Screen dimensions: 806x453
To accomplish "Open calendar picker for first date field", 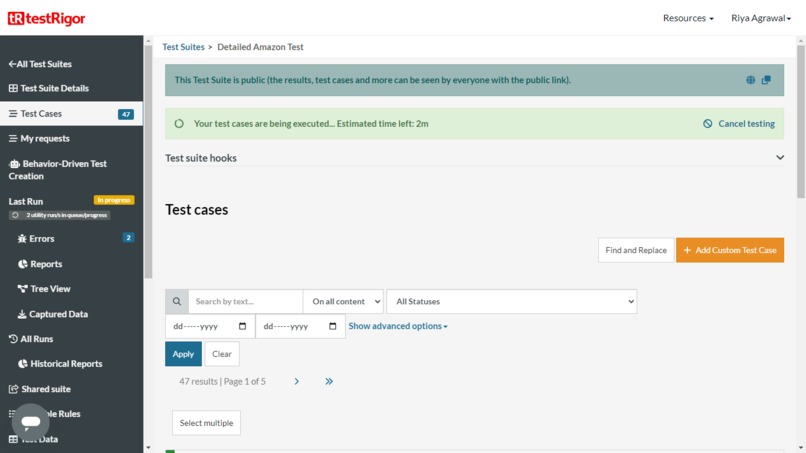I will tap(243, 326).
